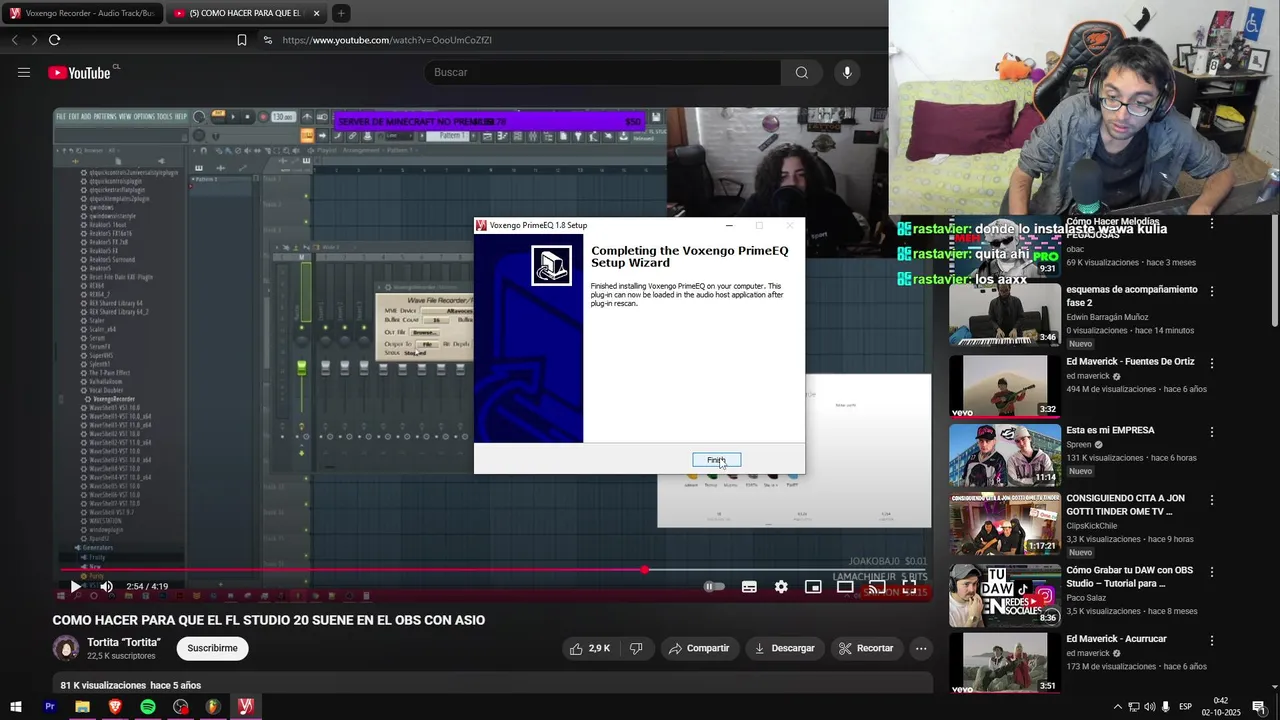Open Ed Maverick - Fuentes De Ortiz thumbnail
This screenshot has height=720, width=1280.
coord(1005,386)
